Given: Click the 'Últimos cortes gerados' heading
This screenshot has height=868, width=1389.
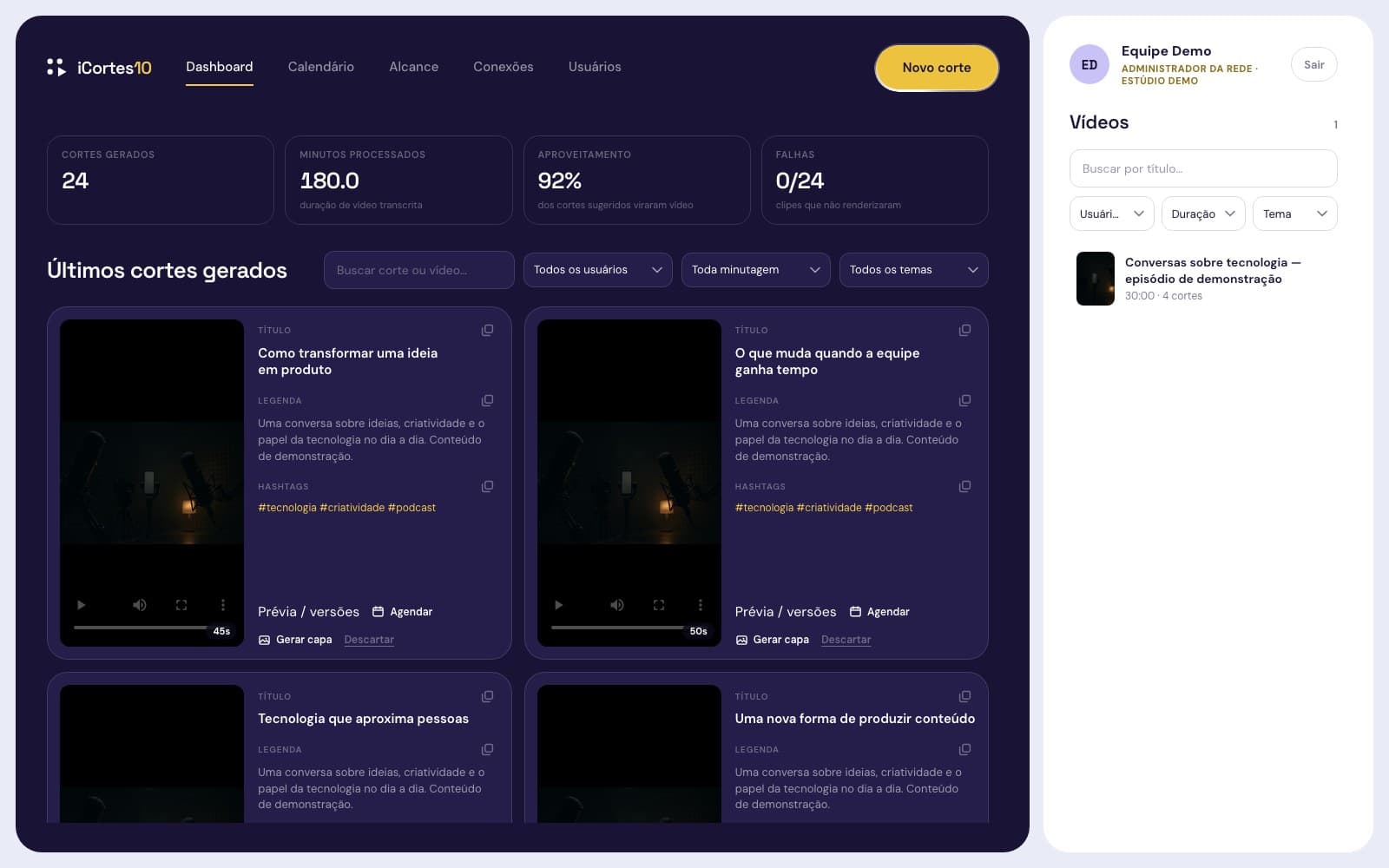Looking at the screenshot, I should point(167,270).
